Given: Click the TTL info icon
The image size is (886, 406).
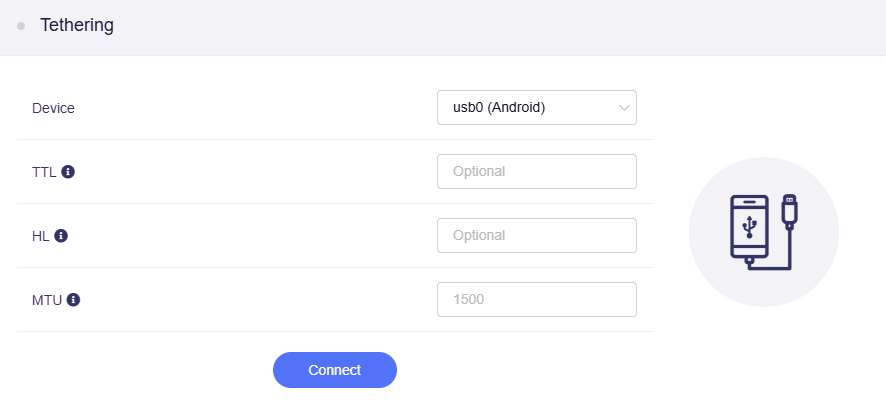Looking at the screenshot, I should pos(68,172).
